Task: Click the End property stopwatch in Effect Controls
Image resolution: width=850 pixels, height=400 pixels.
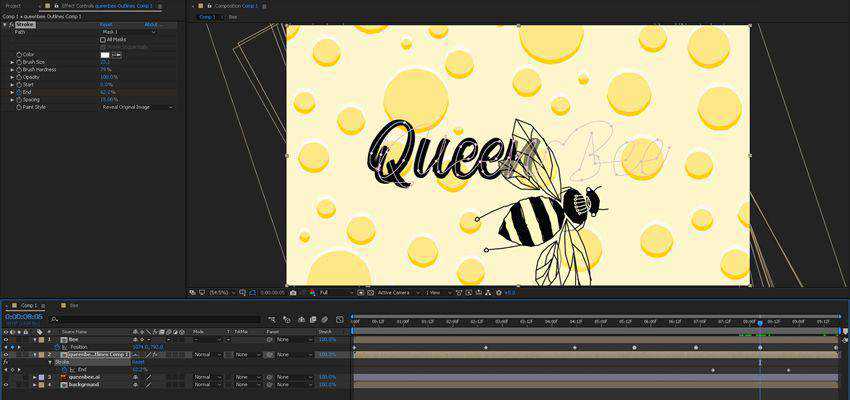Action: 18,92
